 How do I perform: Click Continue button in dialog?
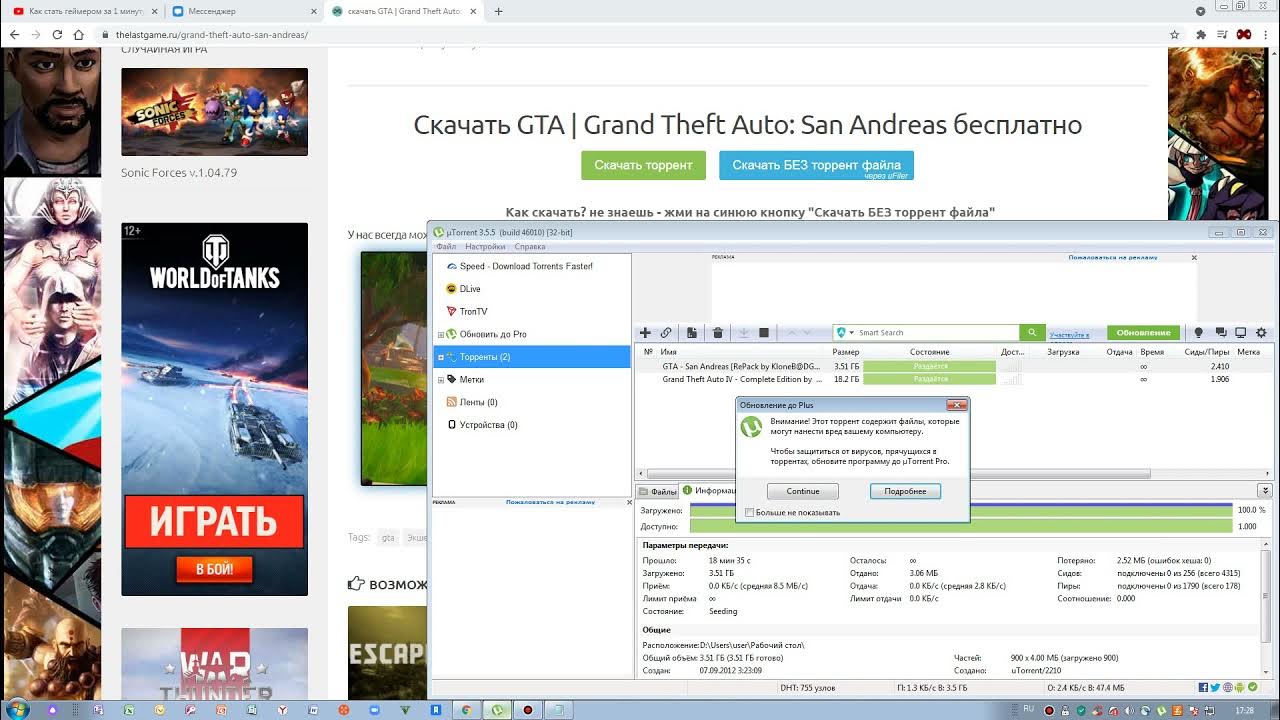click(x=803, y=491)
